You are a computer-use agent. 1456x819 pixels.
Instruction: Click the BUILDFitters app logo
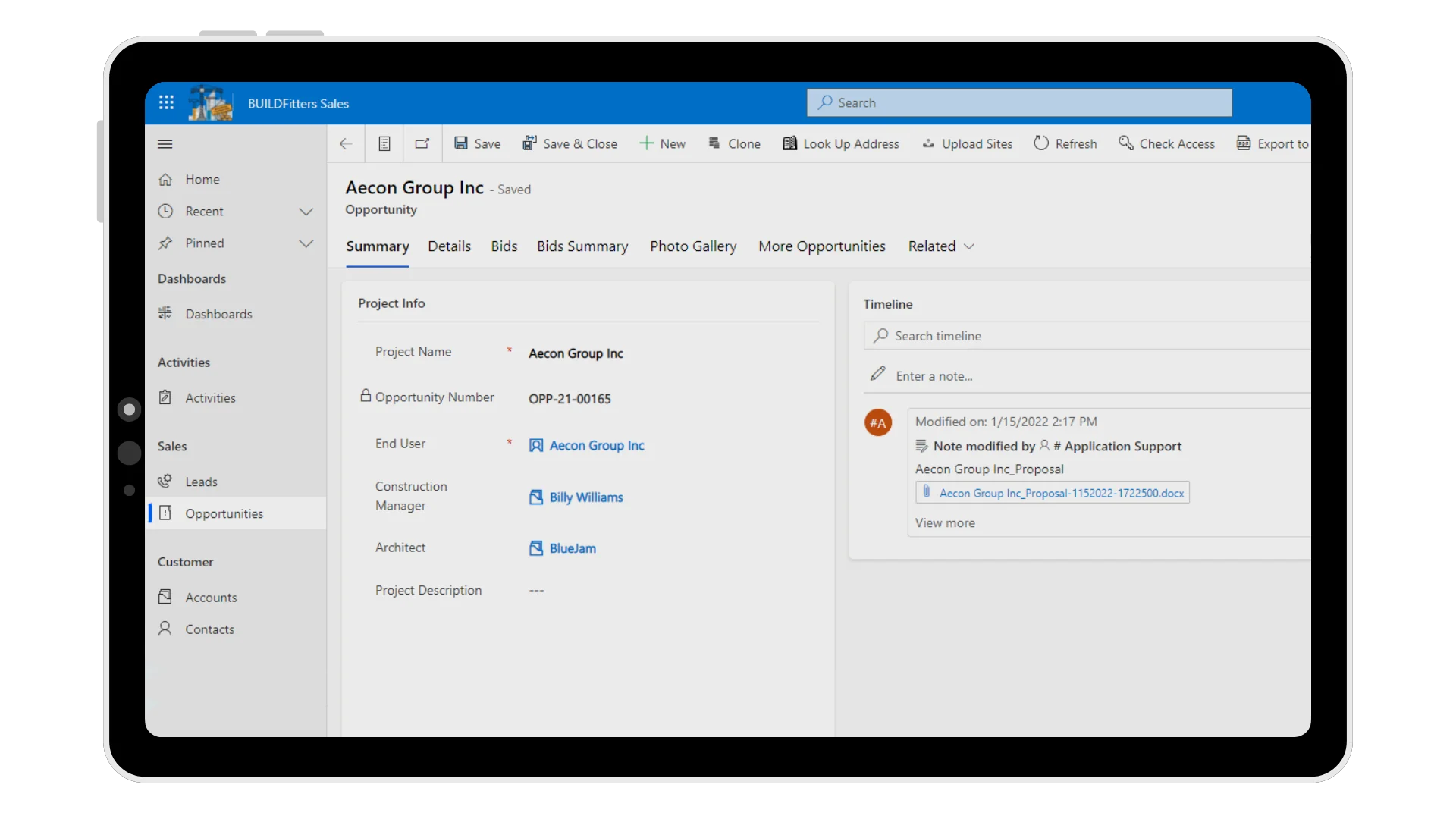click(x=210, y=103)
